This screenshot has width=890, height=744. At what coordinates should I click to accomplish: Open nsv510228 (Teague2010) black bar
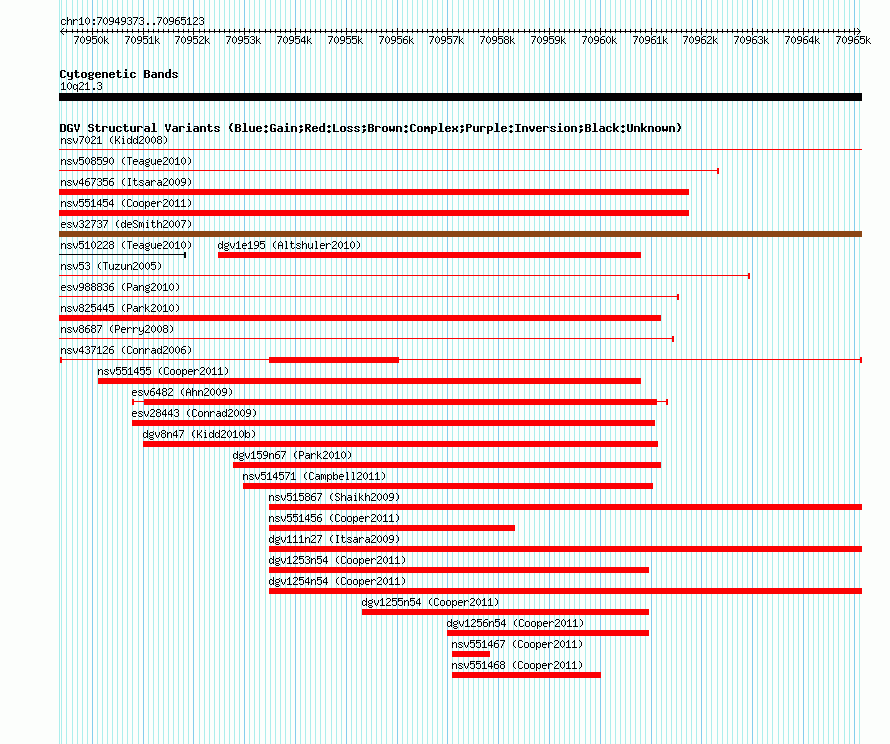click(123, 255)
